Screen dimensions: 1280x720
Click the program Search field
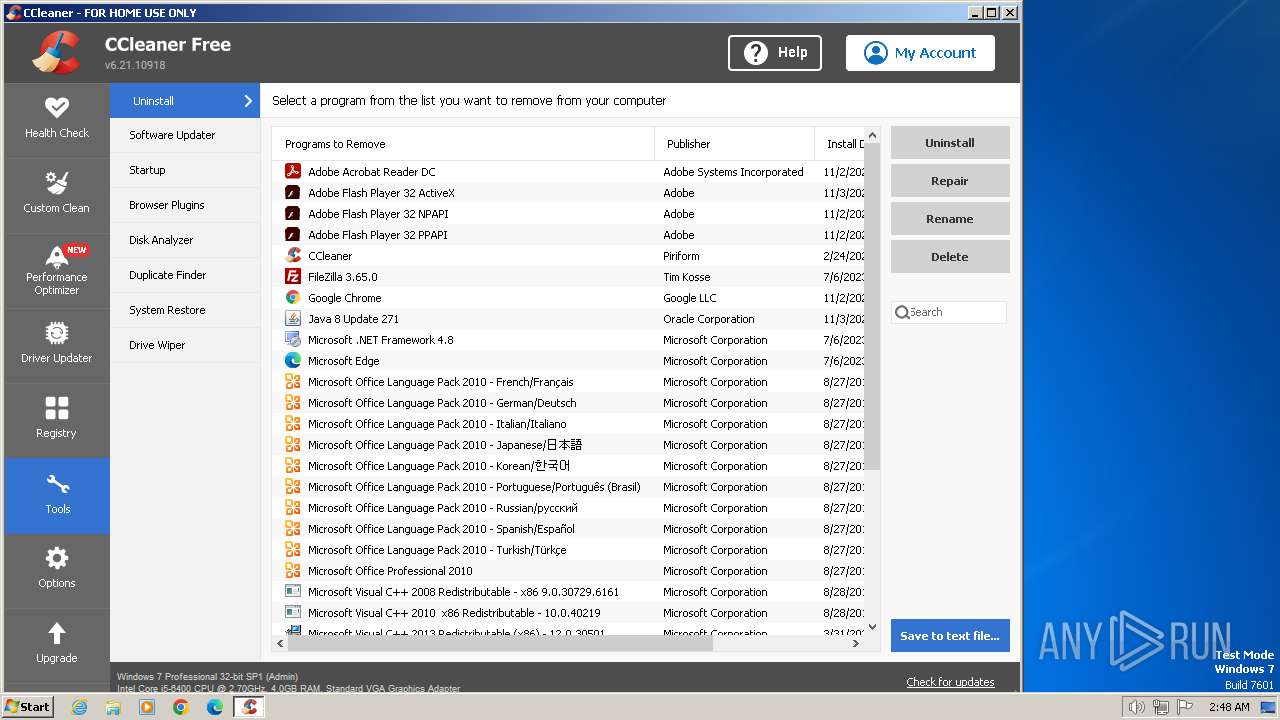click(x=949, y=312)
